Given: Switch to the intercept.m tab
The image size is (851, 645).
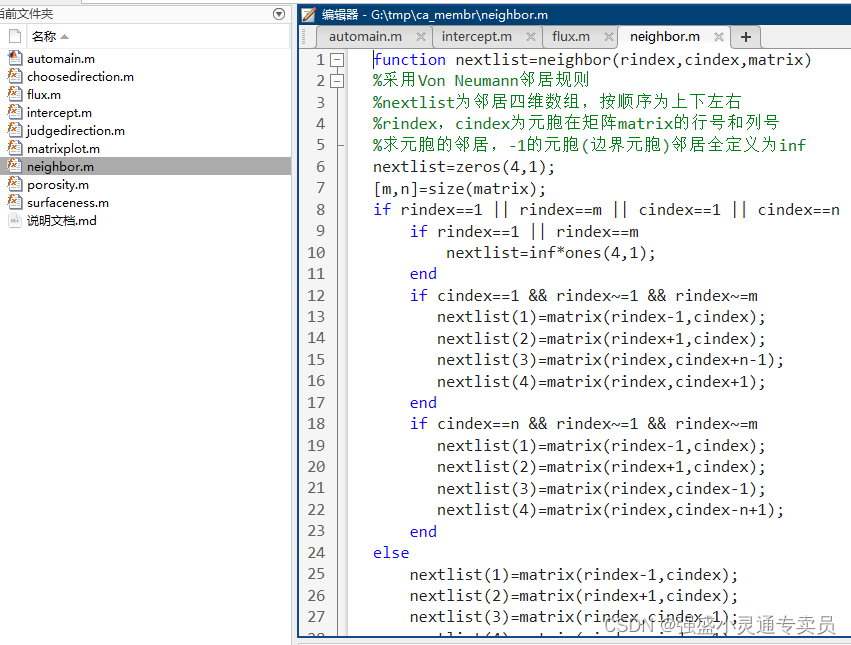Looking at the screenshot, I should tap(477, 36).
